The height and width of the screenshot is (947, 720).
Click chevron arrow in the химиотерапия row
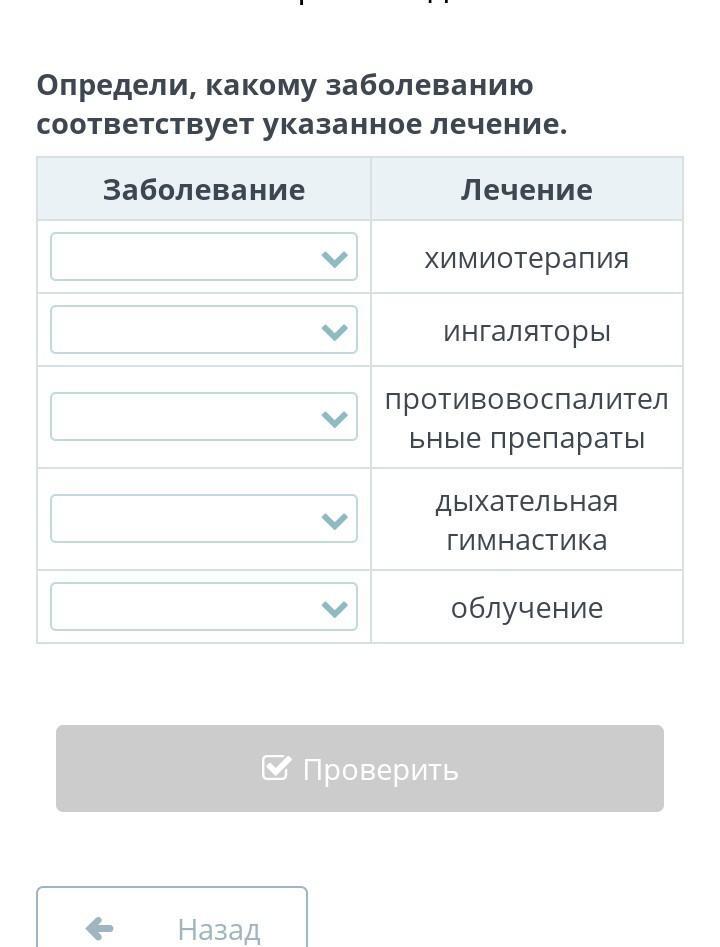click(x=334, y=259)
